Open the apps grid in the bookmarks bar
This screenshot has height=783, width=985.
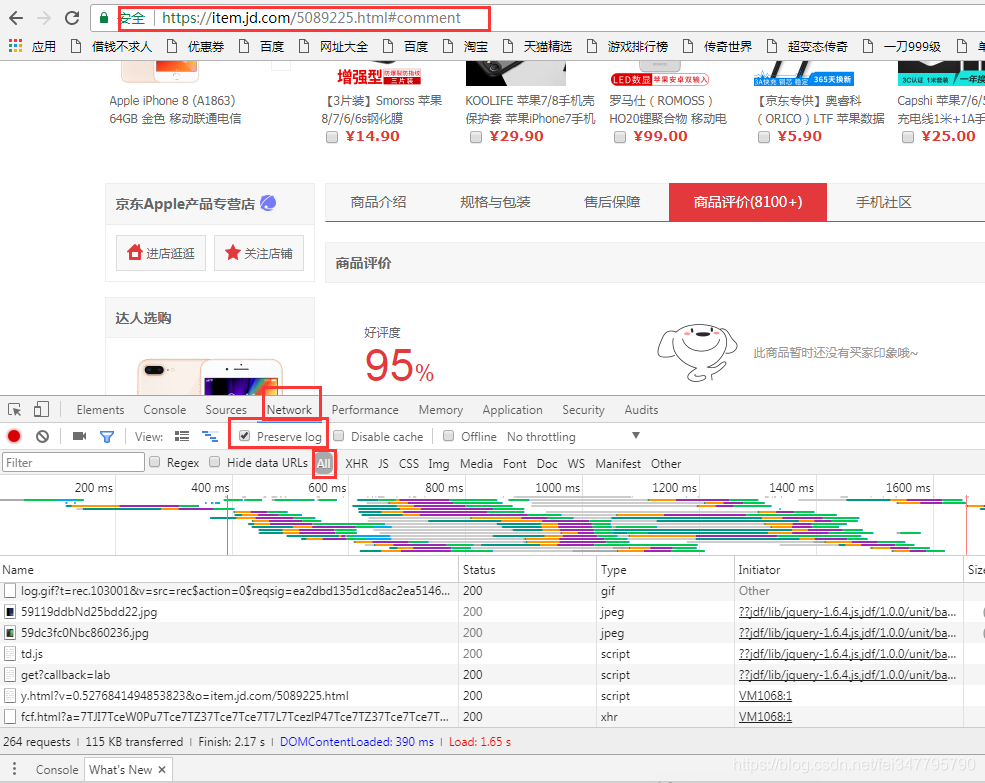[16, 46]
